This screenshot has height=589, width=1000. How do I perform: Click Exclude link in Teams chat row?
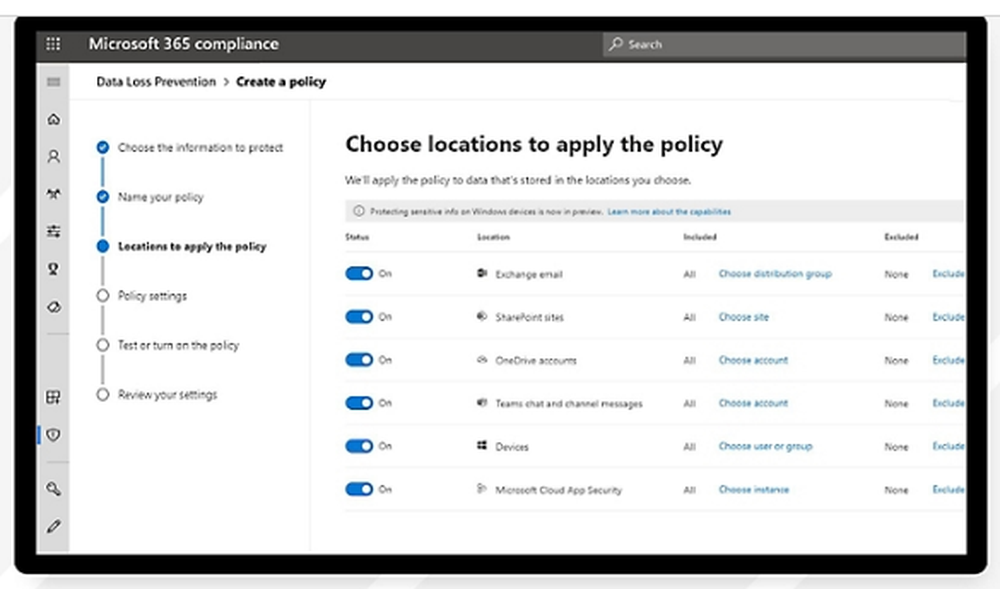(948, 403)
